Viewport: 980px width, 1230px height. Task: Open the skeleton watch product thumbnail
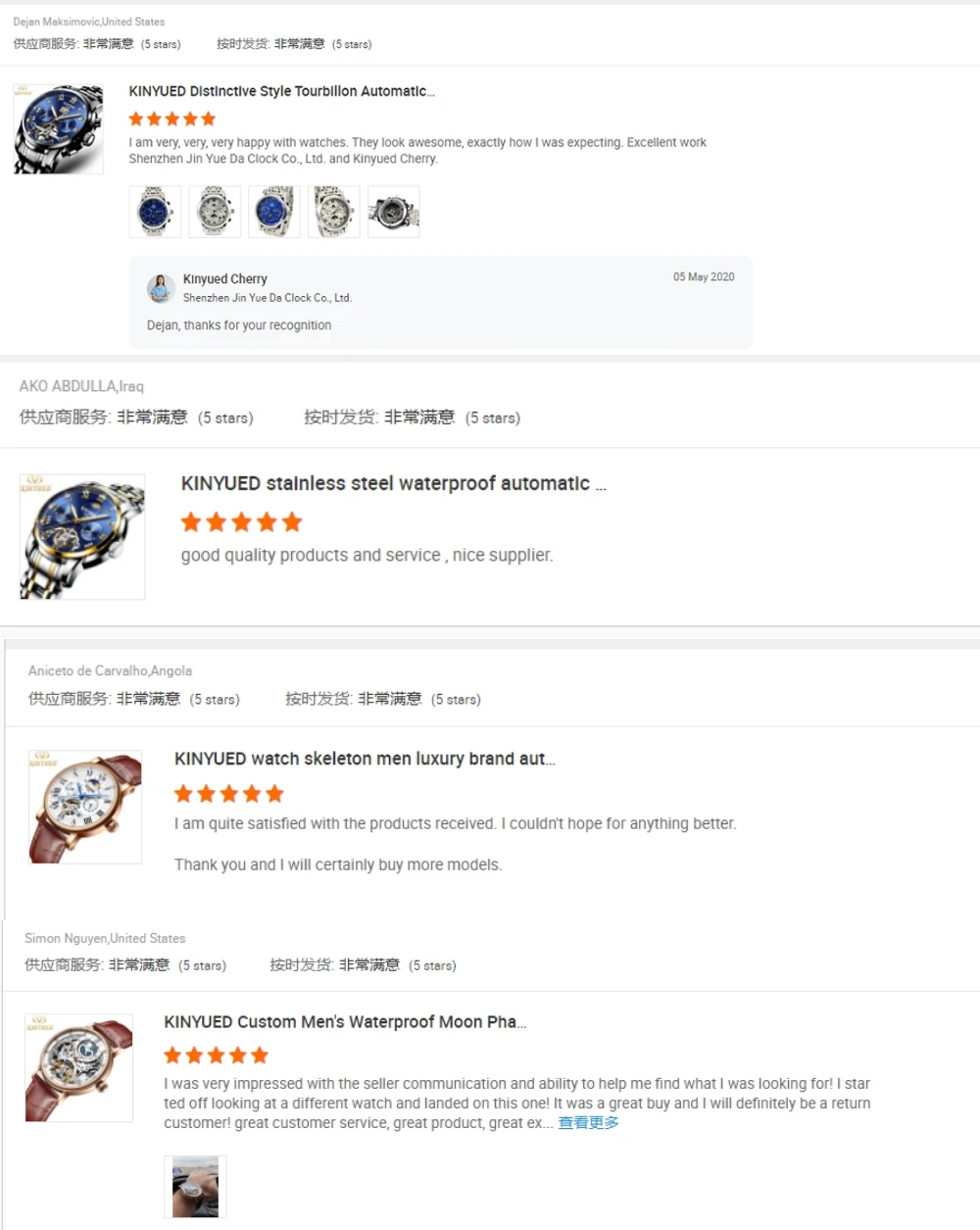point(85,807)
